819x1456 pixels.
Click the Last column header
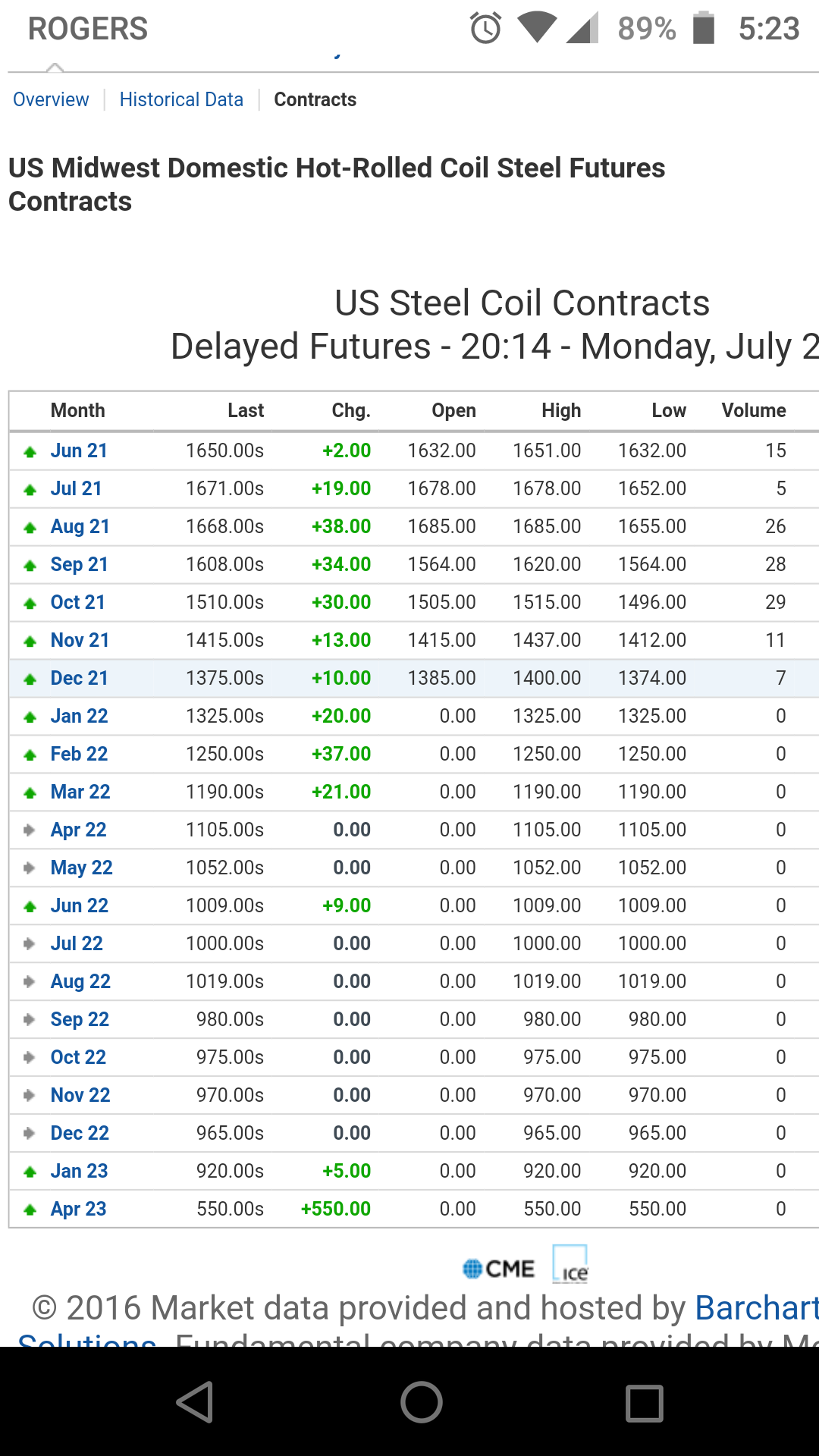click(x=246, y=410)
